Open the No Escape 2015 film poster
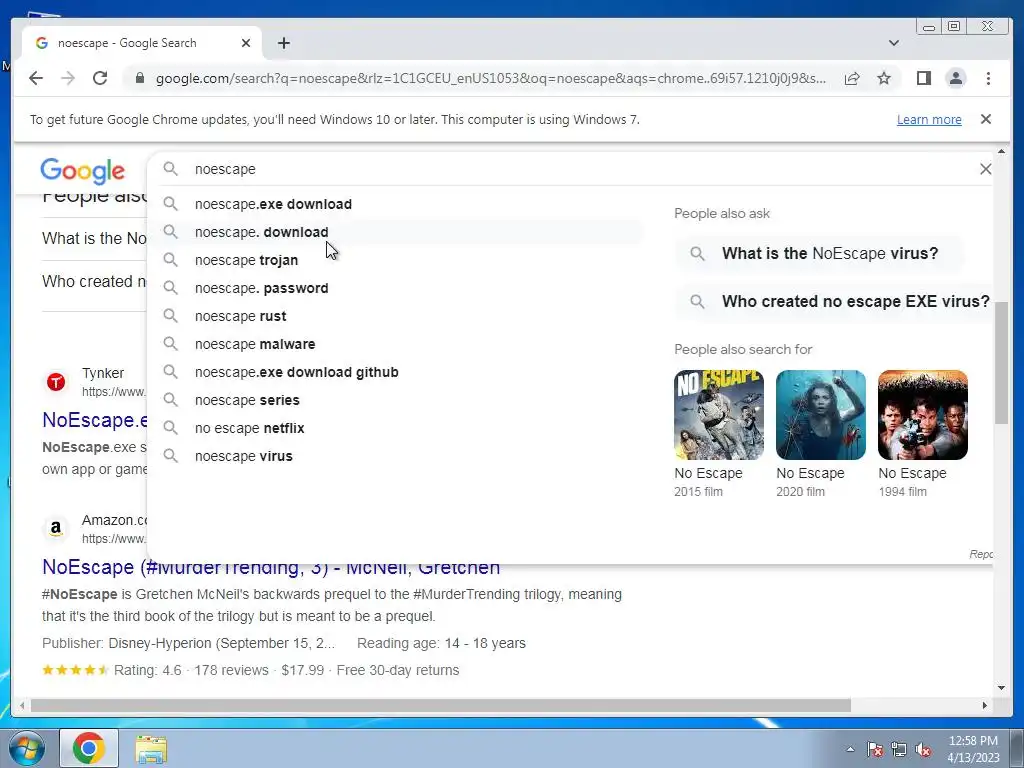The width and height of the screenshot is (1024, 768). [718, 415]
